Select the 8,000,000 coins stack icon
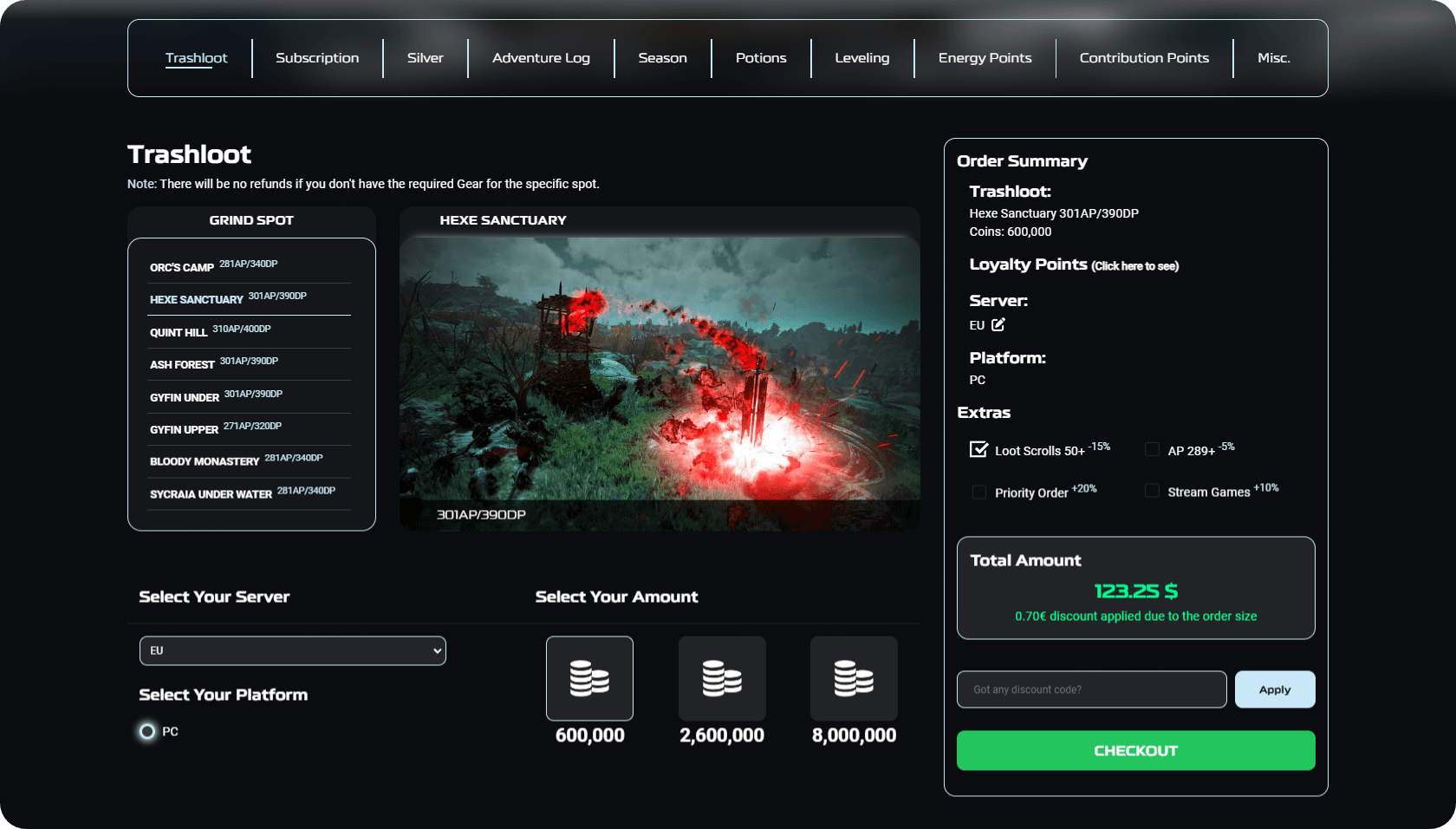The width and height of the screenshot is (1456, 829). [x=854, y=678]
